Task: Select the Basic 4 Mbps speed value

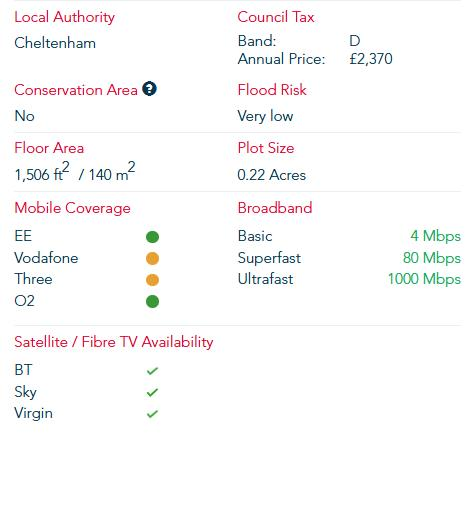Action: click(x=436, y=236)
